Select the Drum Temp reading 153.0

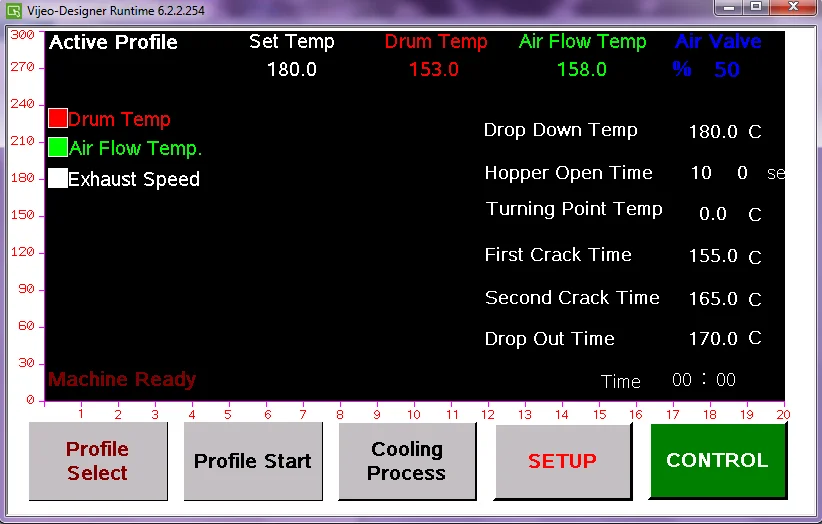point(434,69)
